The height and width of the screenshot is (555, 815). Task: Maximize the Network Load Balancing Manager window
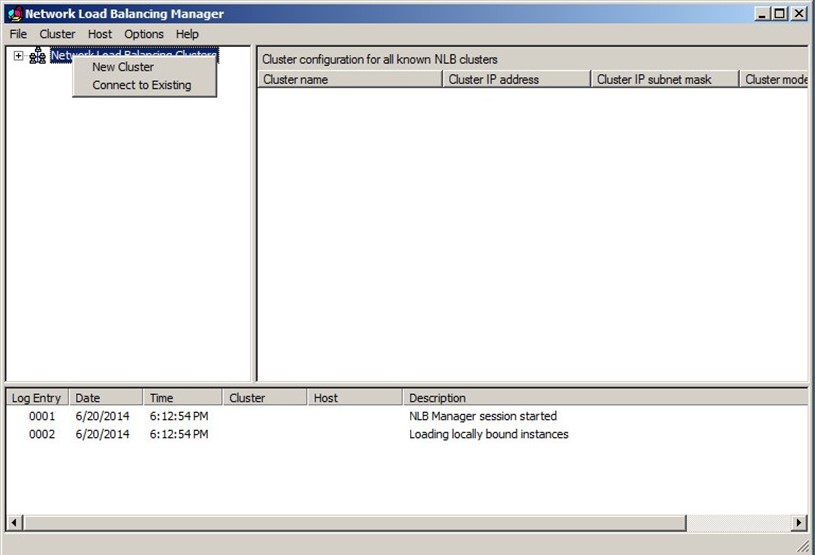pos(779,14)
